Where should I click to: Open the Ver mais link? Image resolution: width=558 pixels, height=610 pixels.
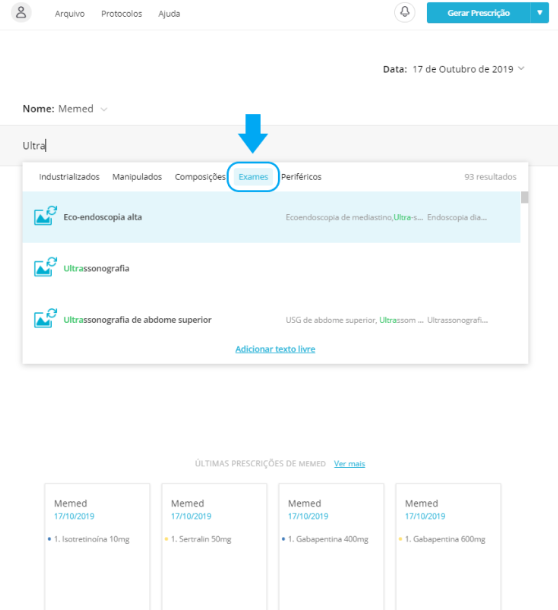pos(349,463)
